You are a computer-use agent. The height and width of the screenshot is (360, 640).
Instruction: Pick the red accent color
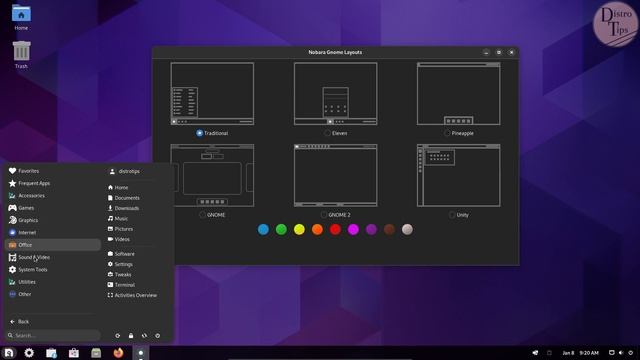[x=335, y=229]
